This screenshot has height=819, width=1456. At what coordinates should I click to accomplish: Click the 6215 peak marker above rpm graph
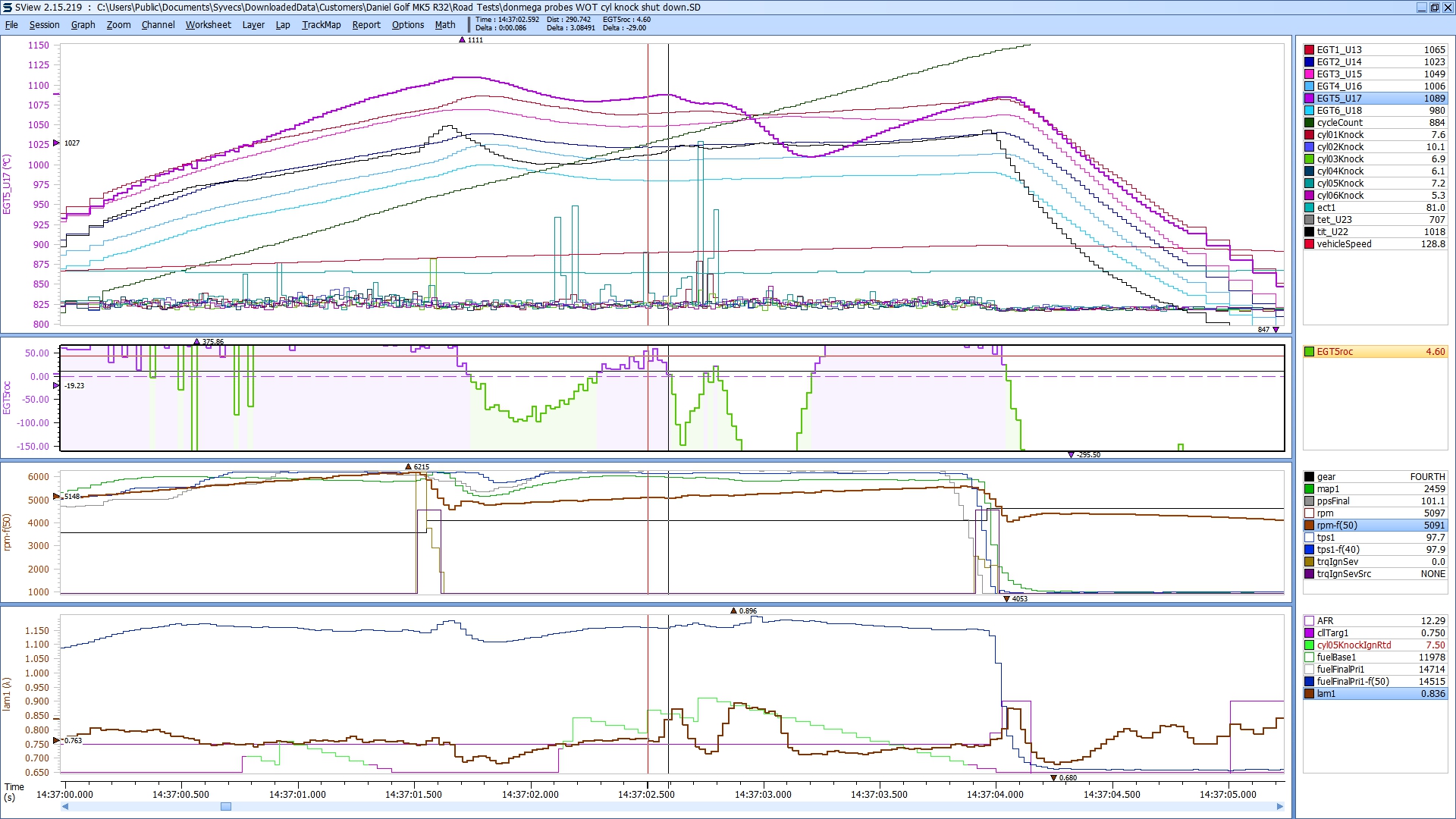pos(409,467)
